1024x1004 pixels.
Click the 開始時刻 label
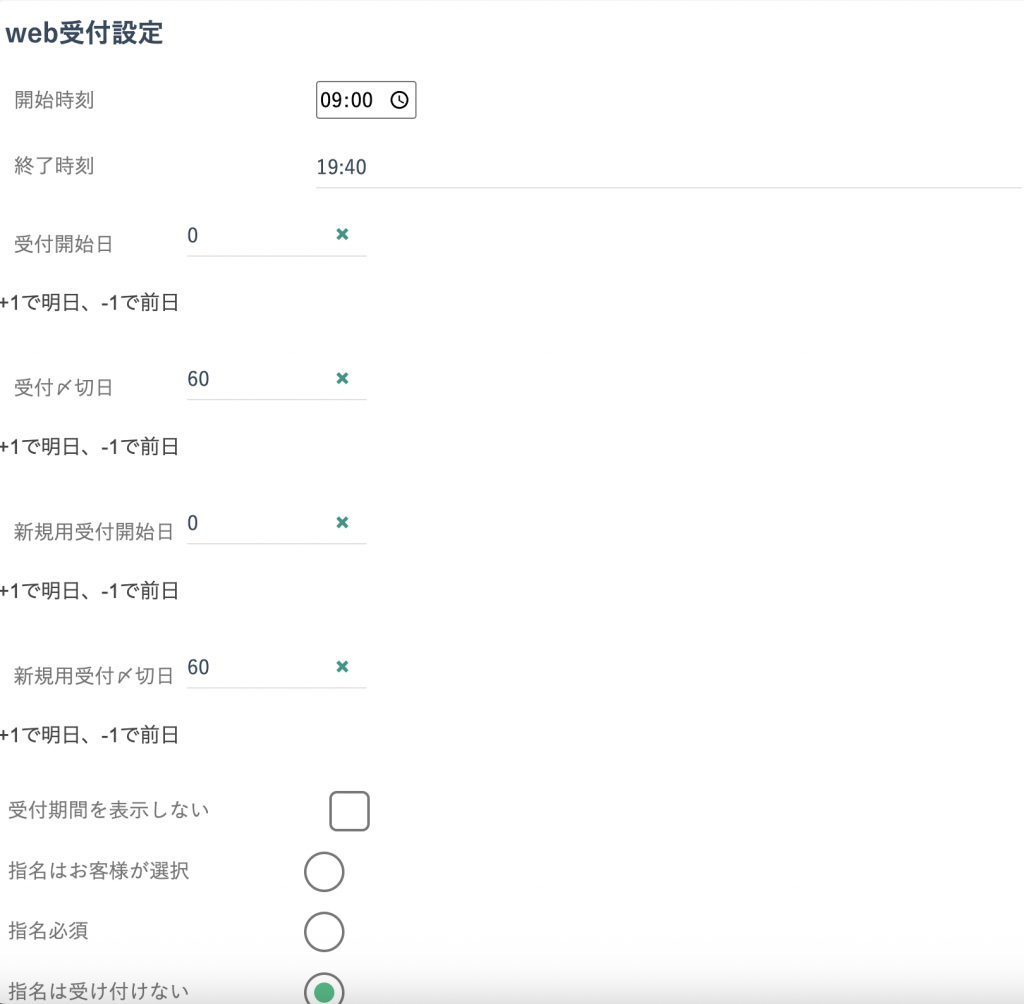pyautogui.click(x=54, y=100)
